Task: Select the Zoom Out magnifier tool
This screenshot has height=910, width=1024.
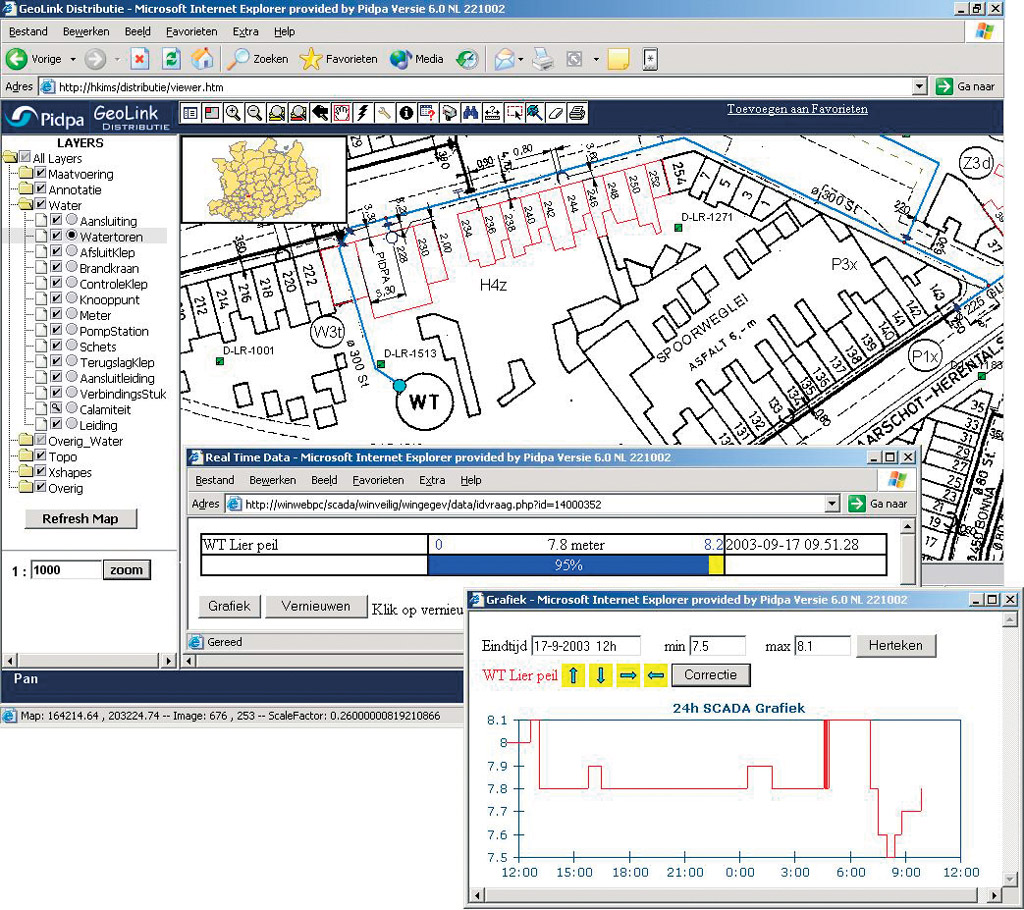Action: tap(255, 113)
